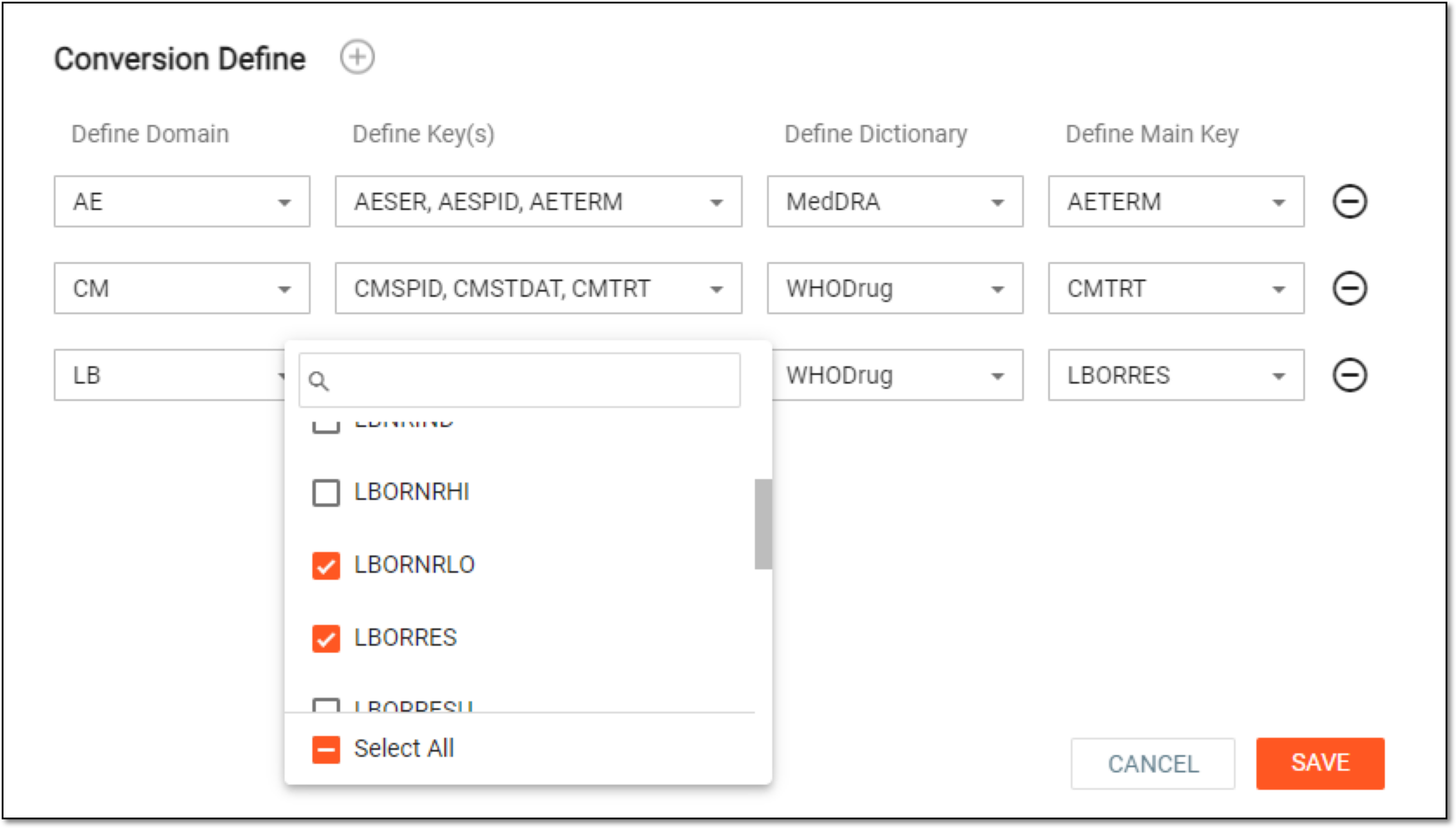Expand the CMSPID, CMSTDAT, CMTRT keys dropdown
This screenshot has height=828, width=1456.
538,288
